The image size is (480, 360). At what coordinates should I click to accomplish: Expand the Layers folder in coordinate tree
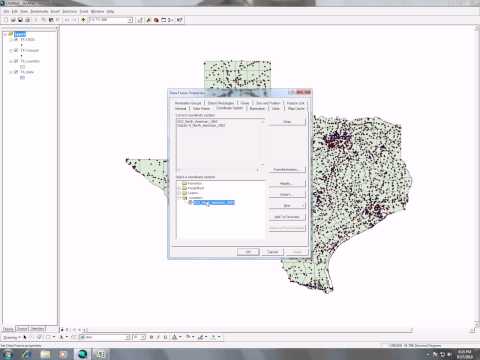pyautogui.click(x=179, y=193)
